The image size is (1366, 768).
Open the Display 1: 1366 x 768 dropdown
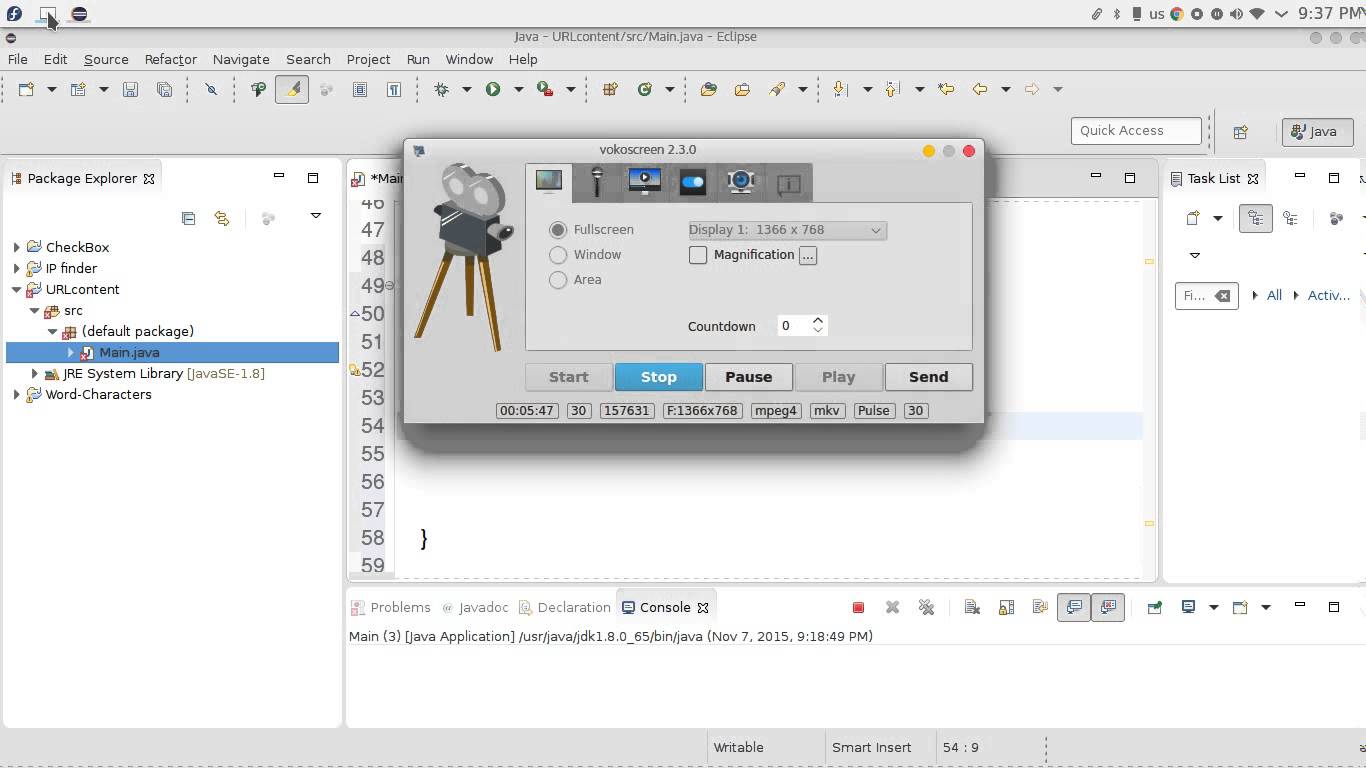[787, 230]
